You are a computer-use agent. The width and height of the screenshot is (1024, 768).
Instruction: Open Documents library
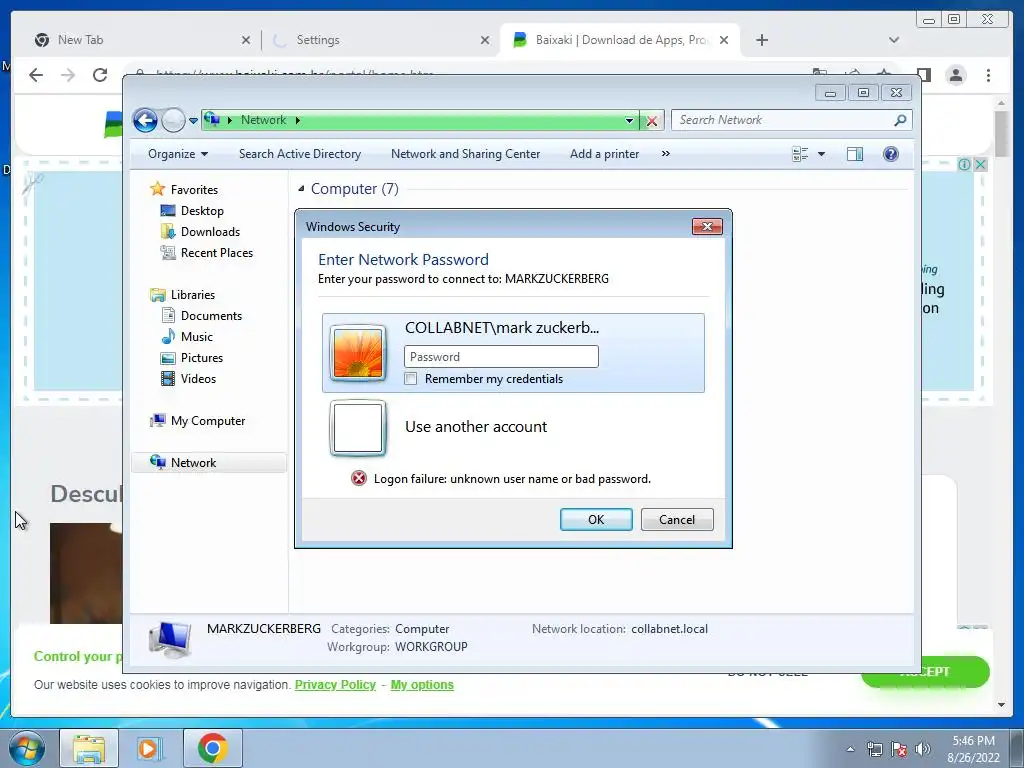click(x=211, y=315)
